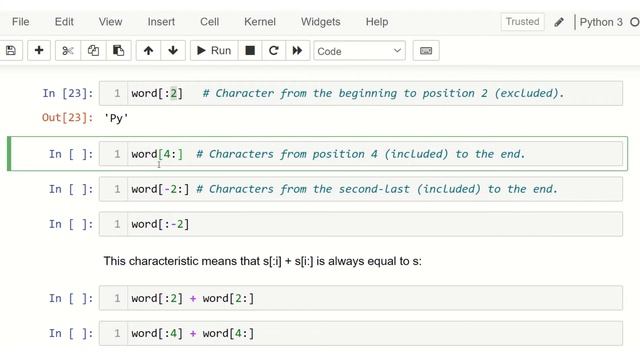This screenshot has height=360, width=640.
Task: Click the kernel idle circle indicator
Action: point(635,22)
